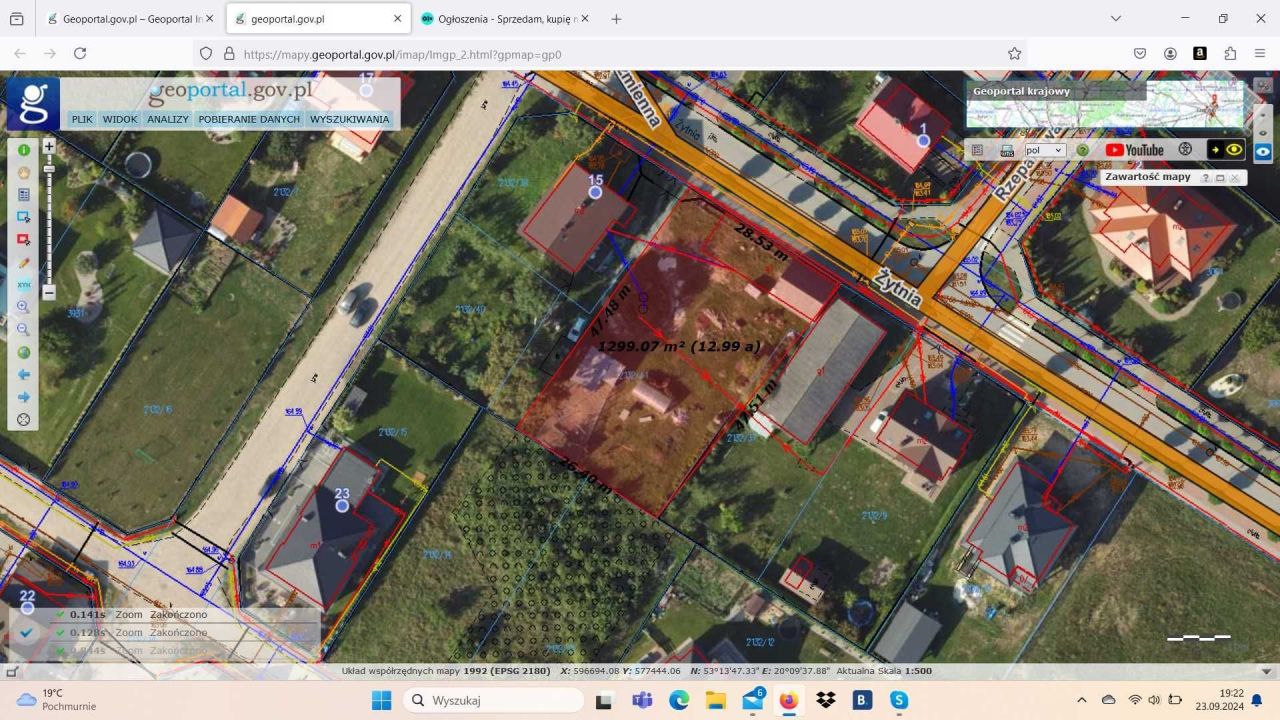Click the accessibility person icon
Image resolution: width=1280 pixels, height=720 pixels.
(1186, 150)
